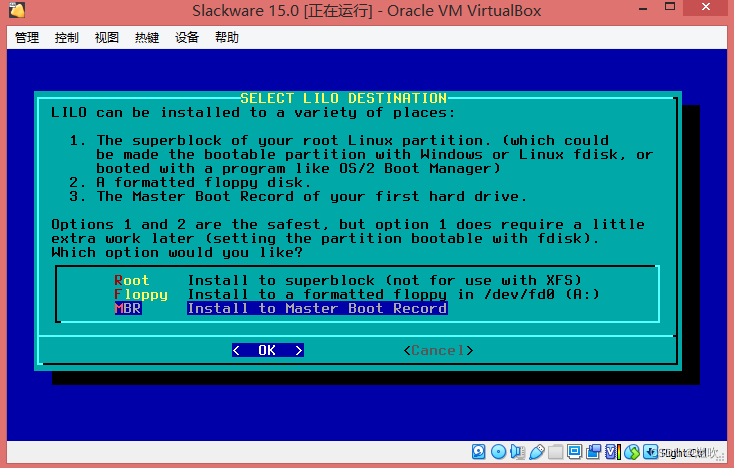Click the text 'Which option would you like?'
The width and height of the screenshot is (734, 468).
pyautogui.click(x=177, y=252)
